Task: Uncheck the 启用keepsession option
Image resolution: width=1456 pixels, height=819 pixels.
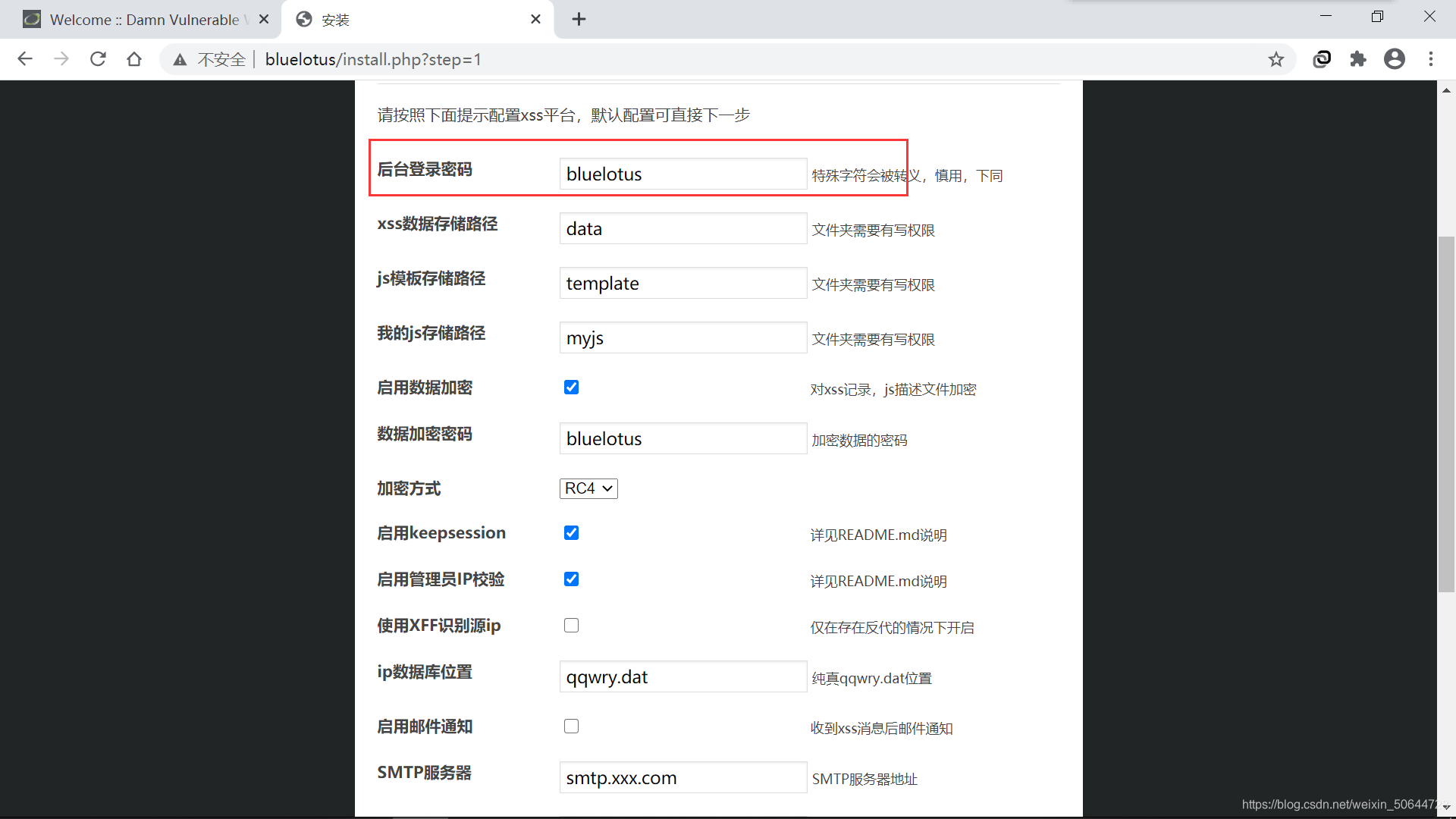Action: point(571,533)
